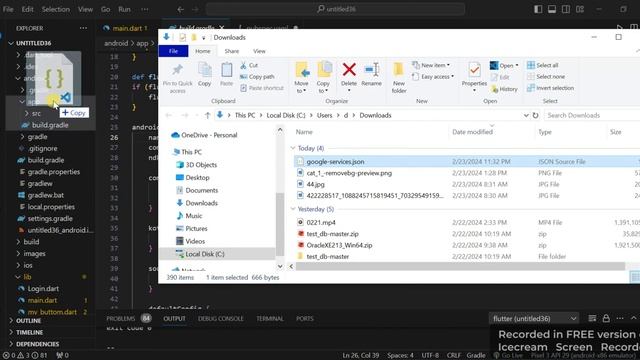Open OneDrive - Personal in navigation pane

coord(209,135)
